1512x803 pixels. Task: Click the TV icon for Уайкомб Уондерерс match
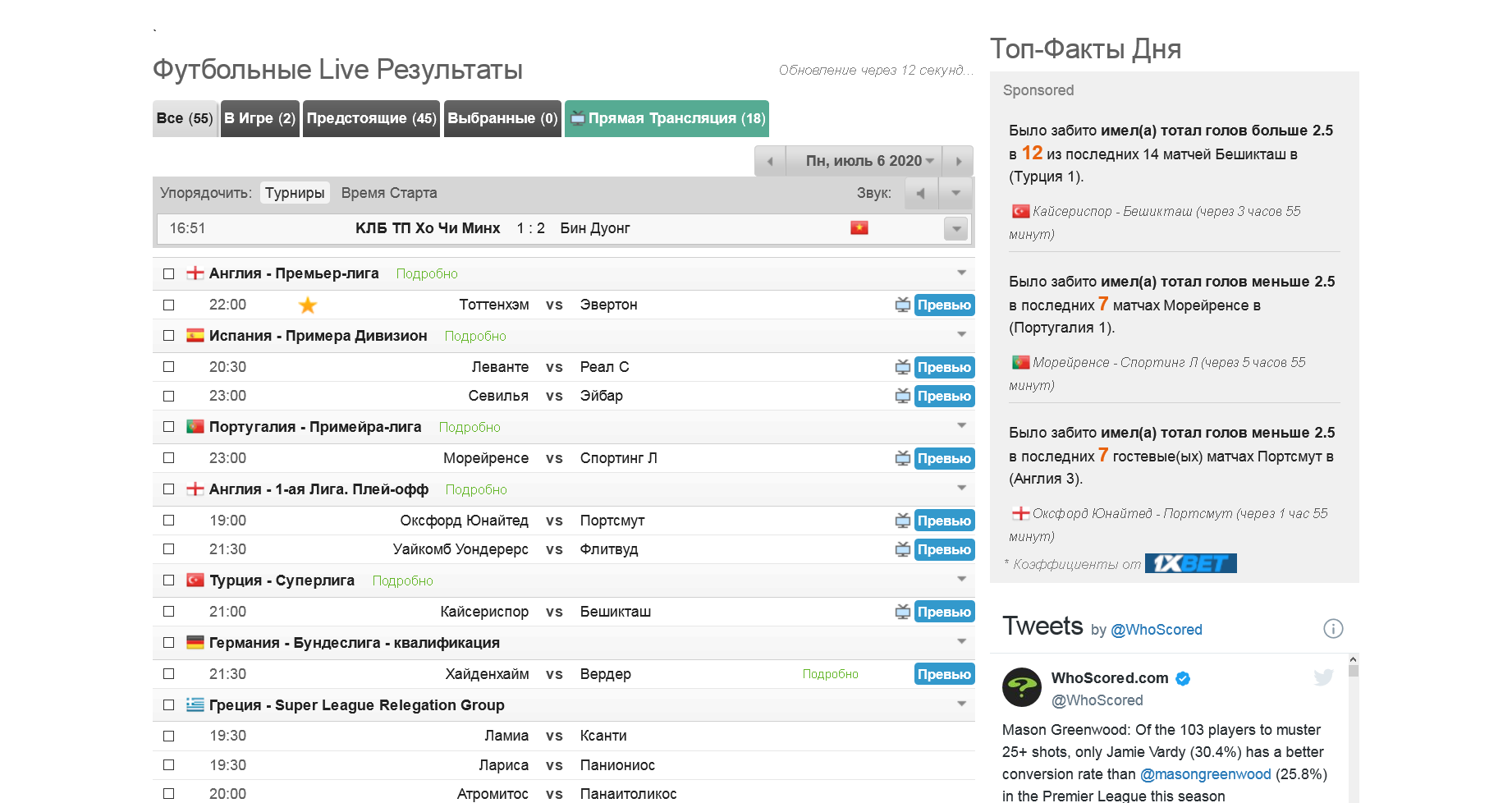point(902,549)
